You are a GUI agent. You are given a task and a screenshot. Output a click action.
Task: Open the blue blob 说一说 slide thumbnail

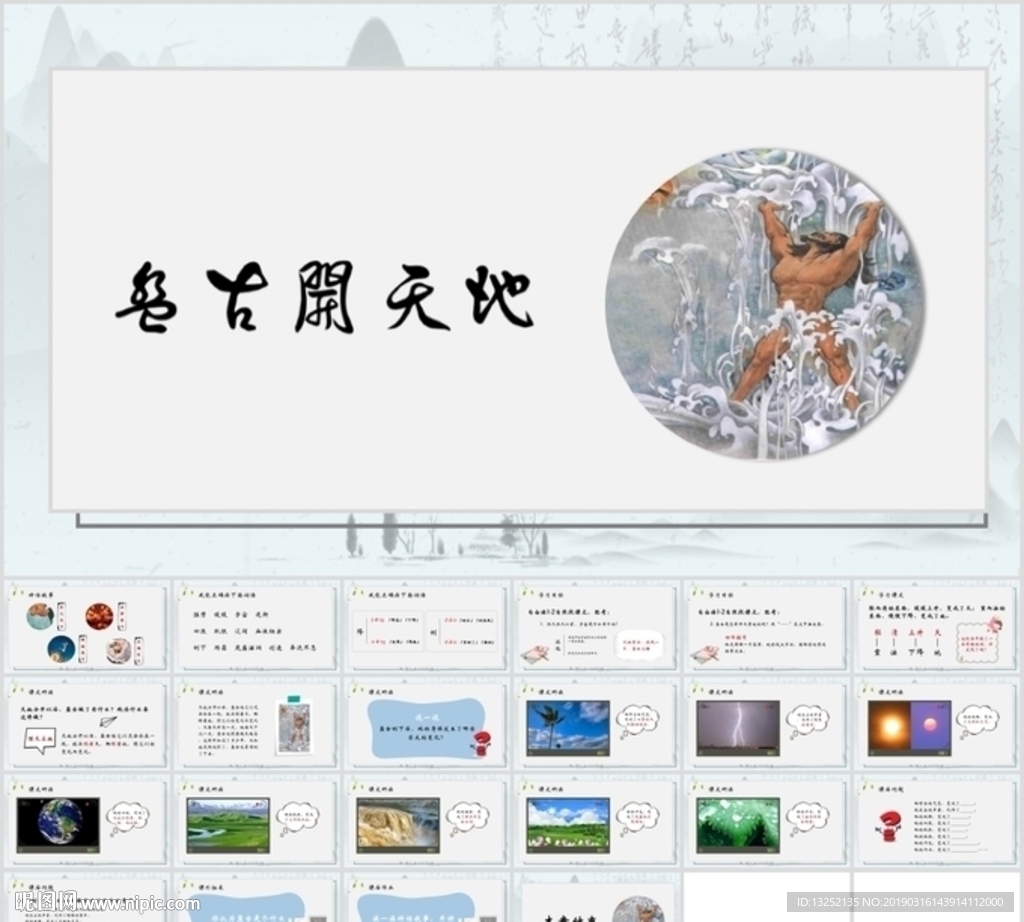[426, 723]
